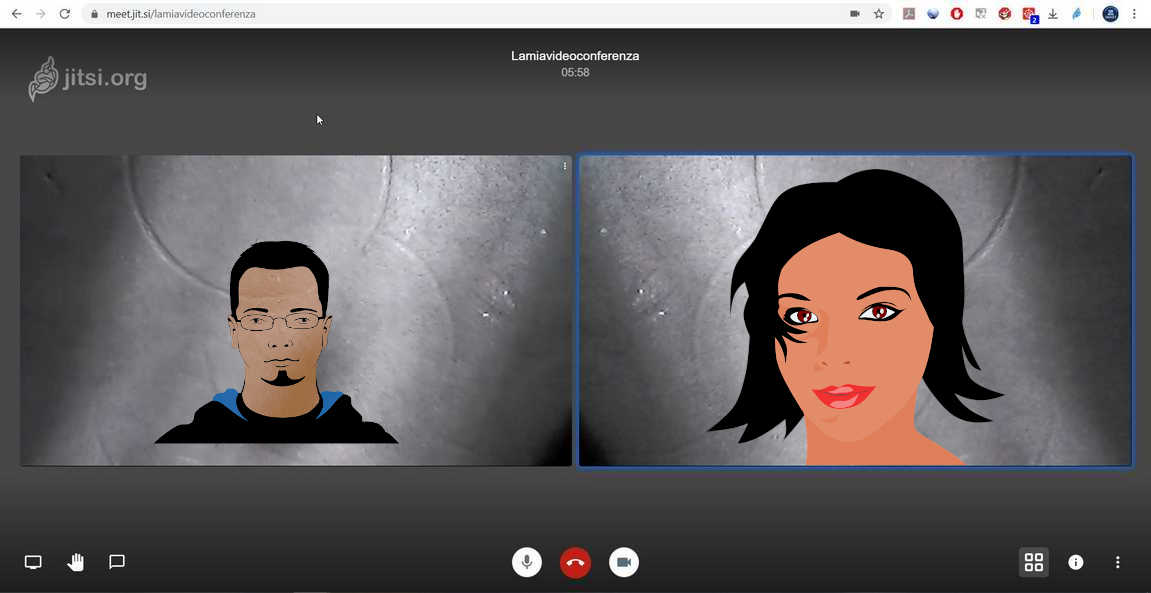The width and height of the screenshot is (1151, 593).
Task: Turn off the camera
Action: coord(624,562)
